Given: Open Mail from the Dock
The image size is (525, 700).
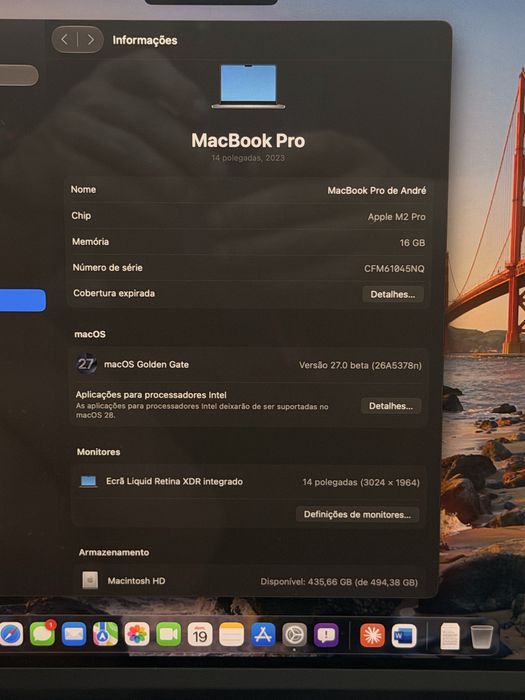Looking at the screenshot, I should 74,634.
